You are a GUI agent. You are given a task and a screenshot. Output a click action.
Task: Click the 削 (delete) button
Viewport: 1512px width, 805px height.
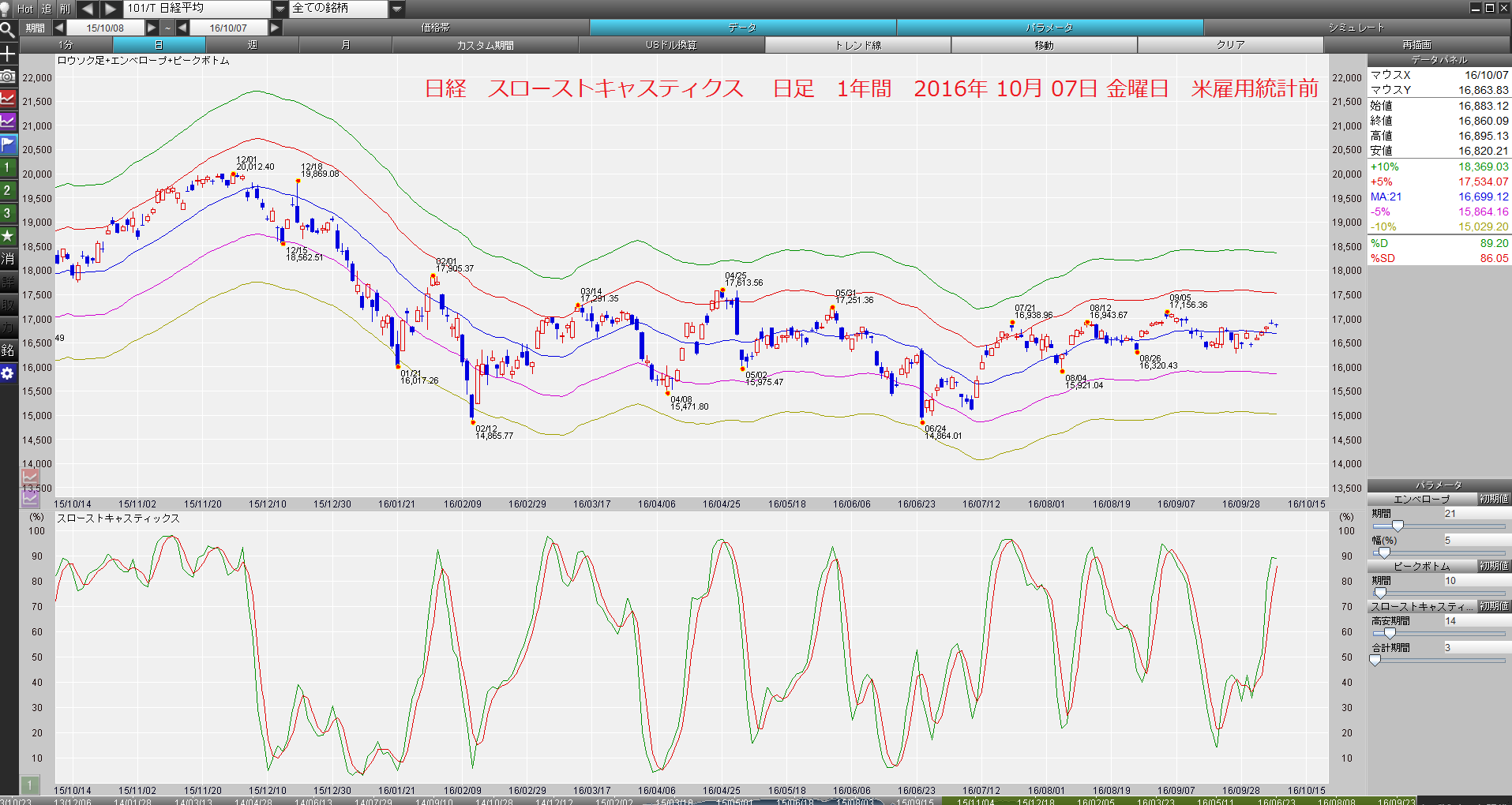[65, 9]
